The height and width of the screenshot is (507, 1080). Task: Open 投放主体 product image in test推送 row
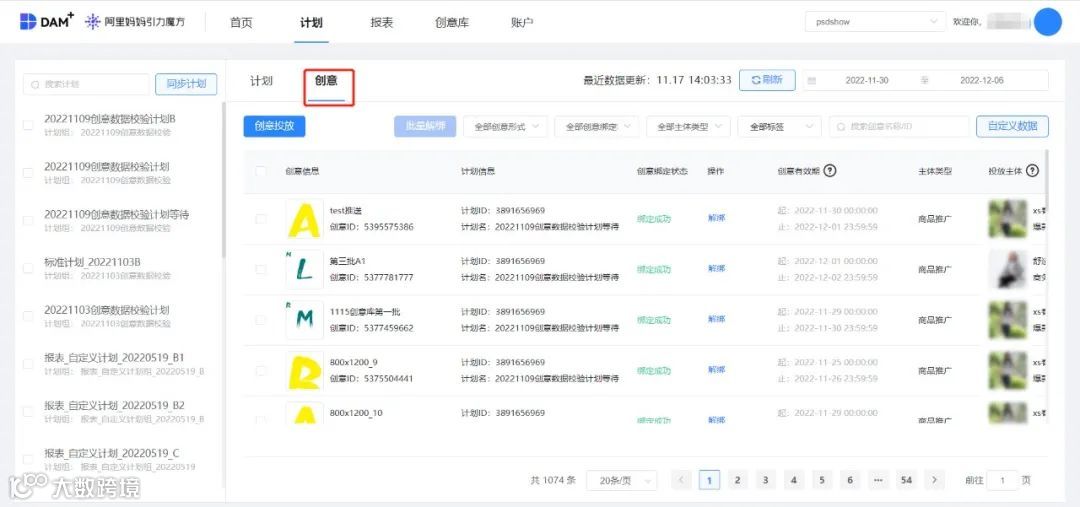click(x=1008, y=219)
